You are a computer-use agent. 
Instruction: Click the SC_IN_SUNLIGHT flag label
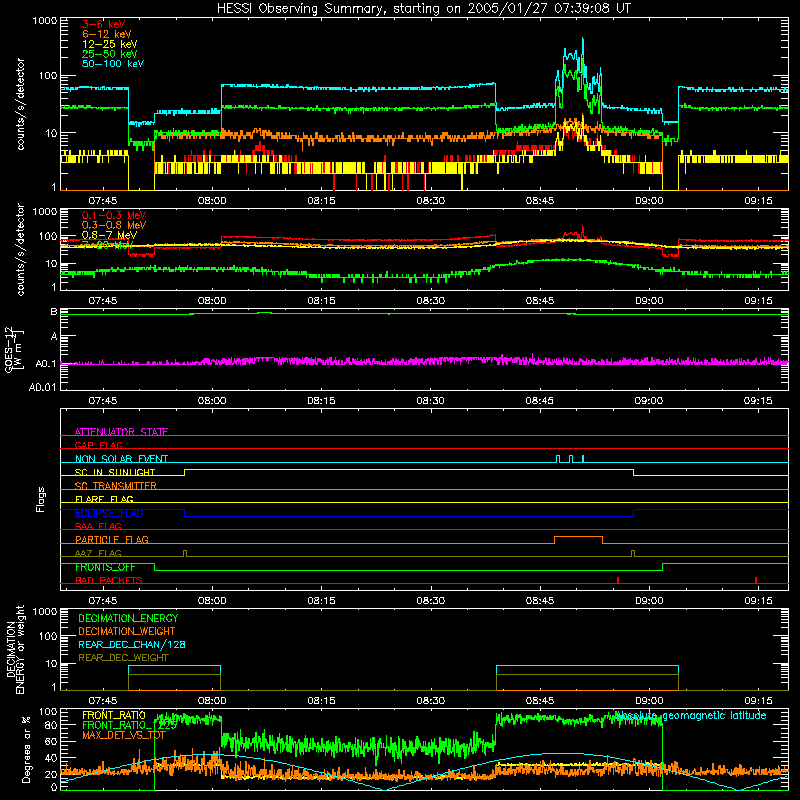115,472
